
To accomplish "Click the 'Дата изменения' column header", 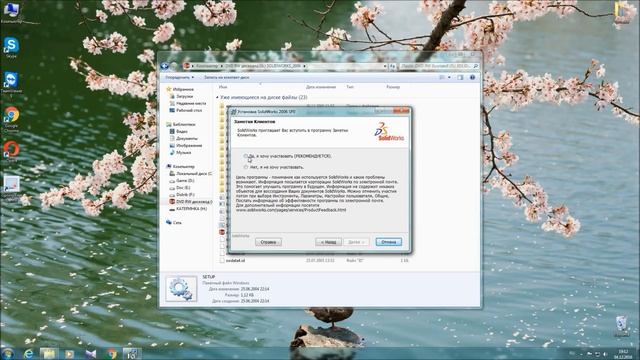I will 321,87.
